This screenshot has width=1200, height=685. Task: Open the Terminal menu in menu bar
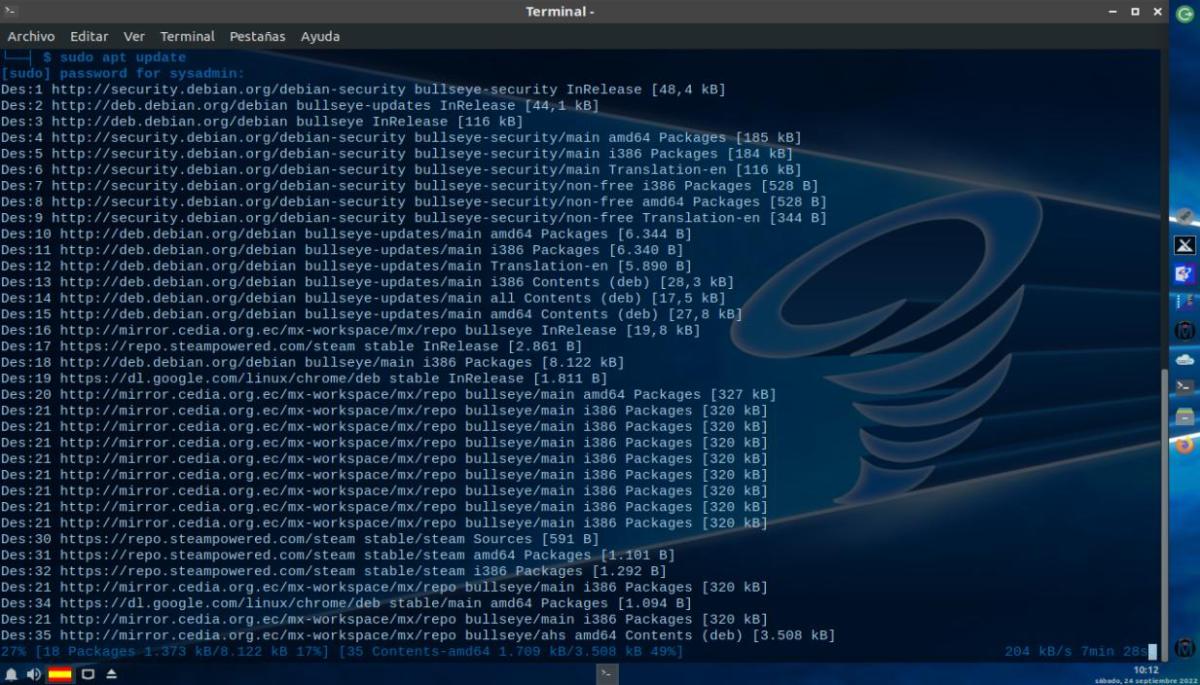click(x=187, y=36)
